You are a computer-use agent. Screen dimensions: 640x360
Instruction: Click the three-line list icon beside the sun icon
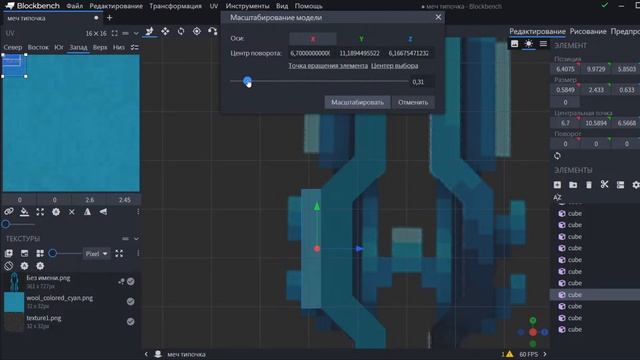(x=543, y=44)
